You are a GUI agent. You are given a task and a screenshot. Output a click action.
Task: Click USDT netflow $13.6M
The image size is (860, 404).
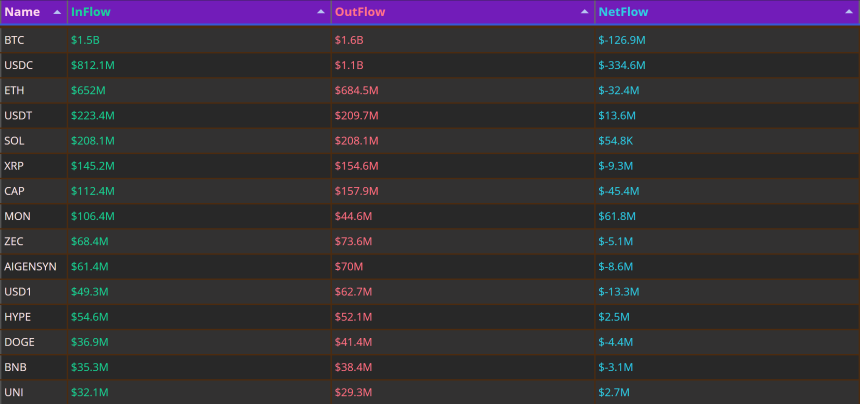617,116
